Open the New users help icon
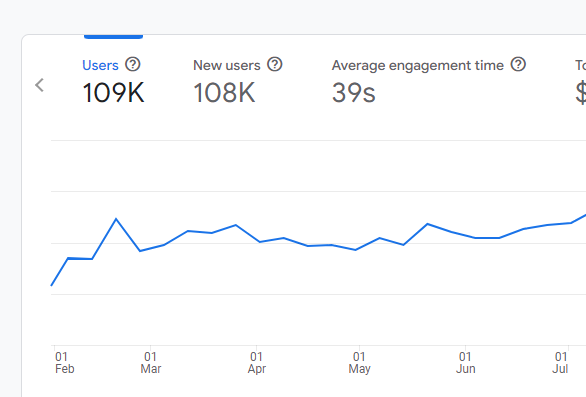 pos(275,64)
